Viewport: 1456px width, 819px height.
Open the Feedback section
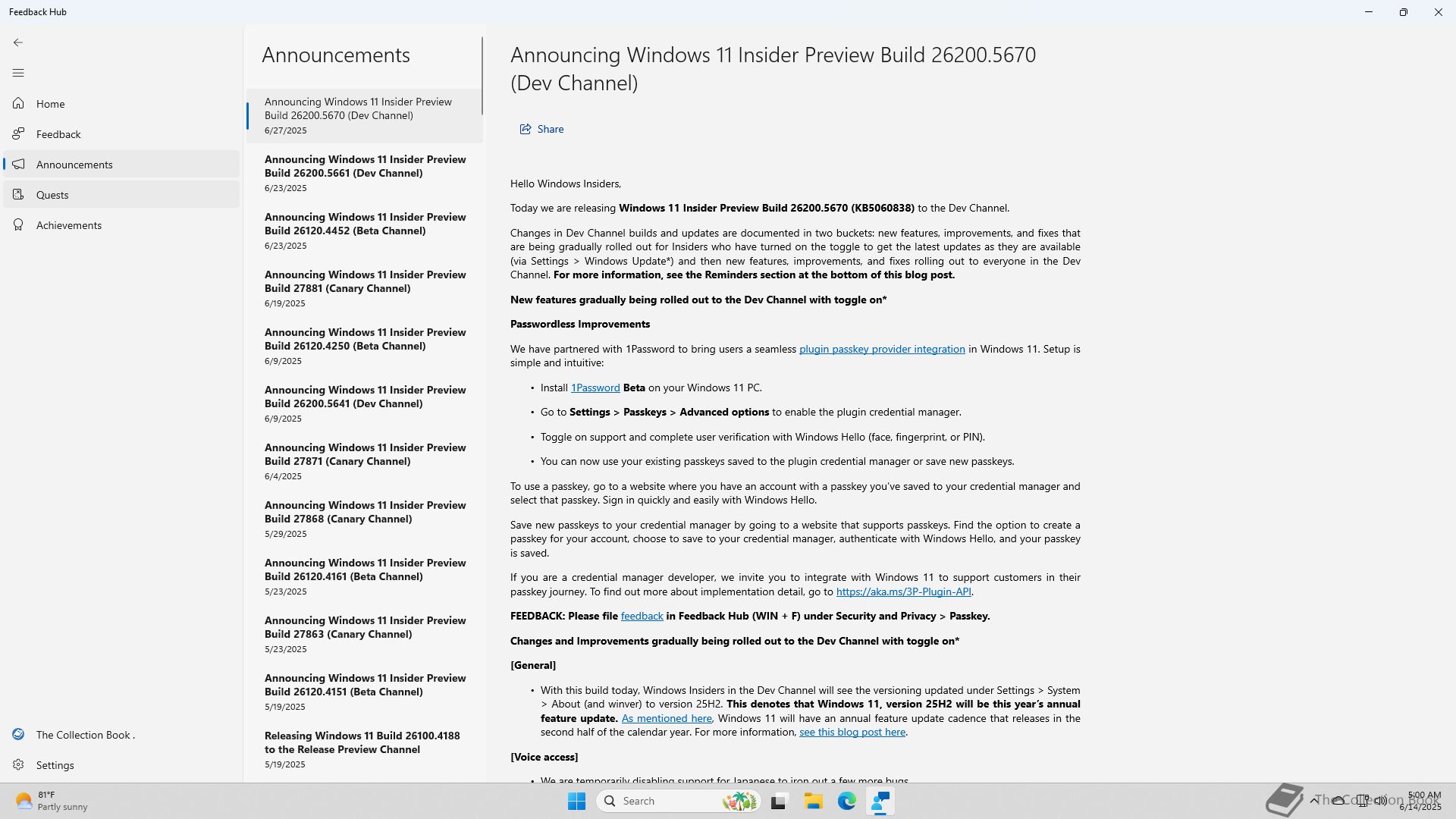tap(58, 134)
